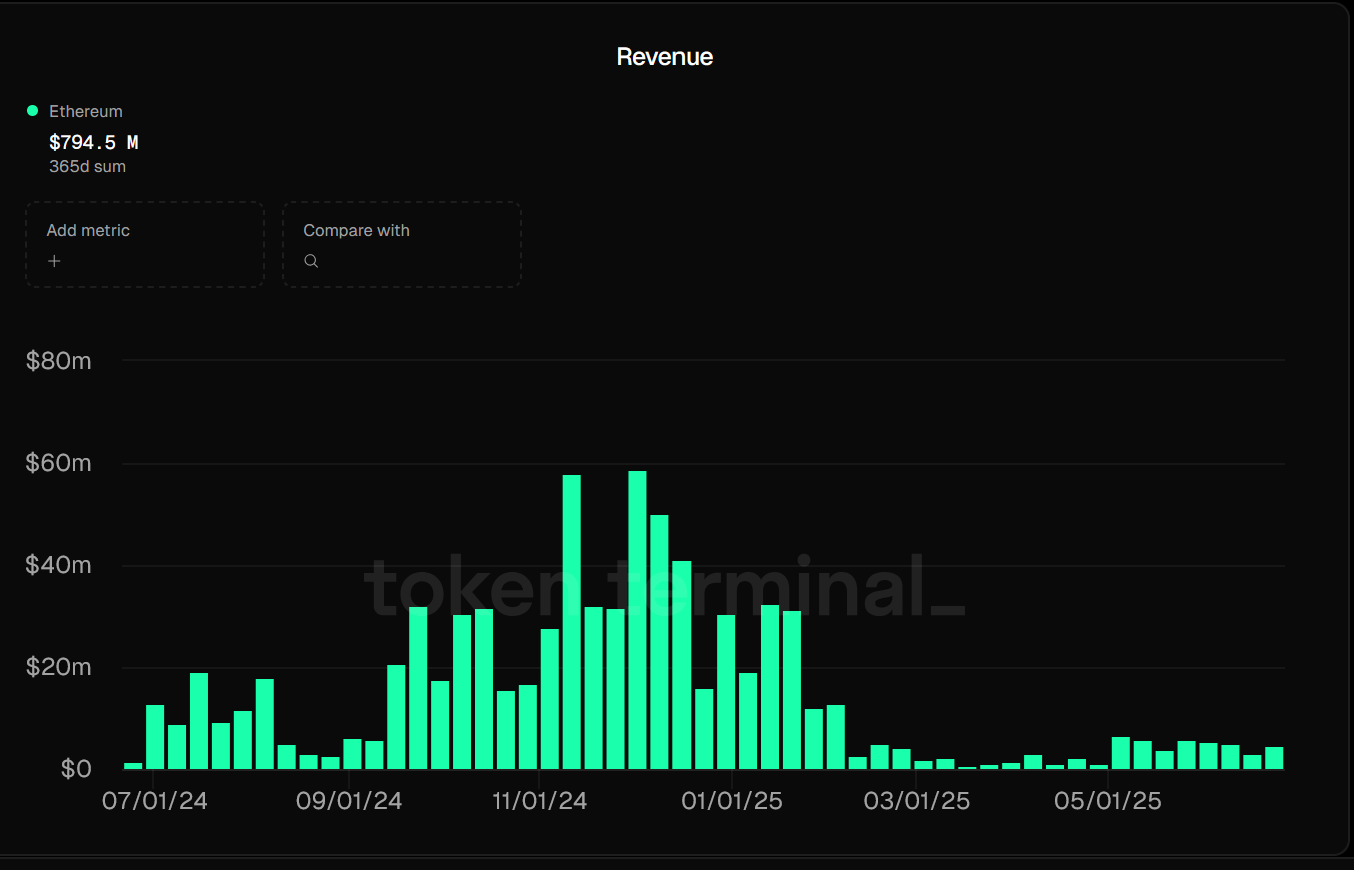Click the 01/01/25 date label
This screenshot has height=870, width=1354.
pyautogui.click(x=731, y=802)
